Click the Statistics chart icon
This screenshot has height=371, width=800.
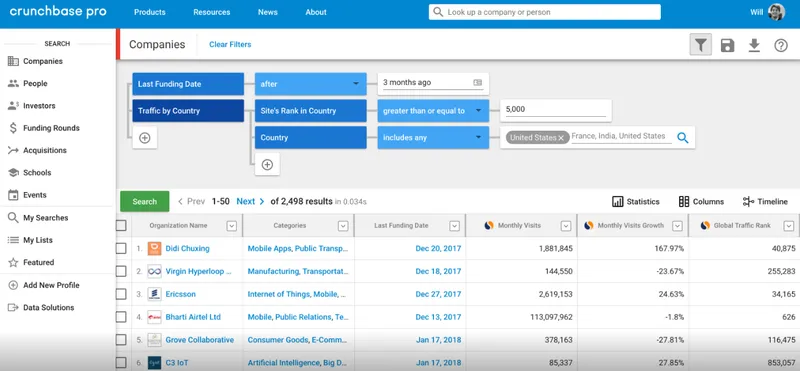[618, 202]
